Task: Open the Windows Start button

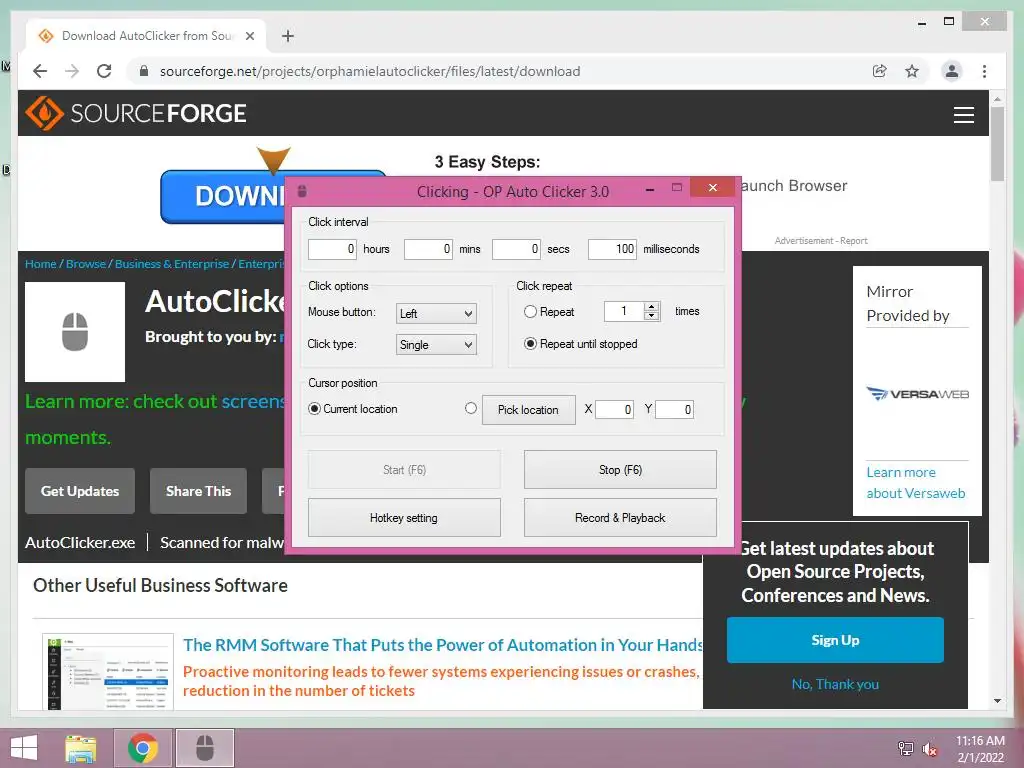Action: coord(24,748)
